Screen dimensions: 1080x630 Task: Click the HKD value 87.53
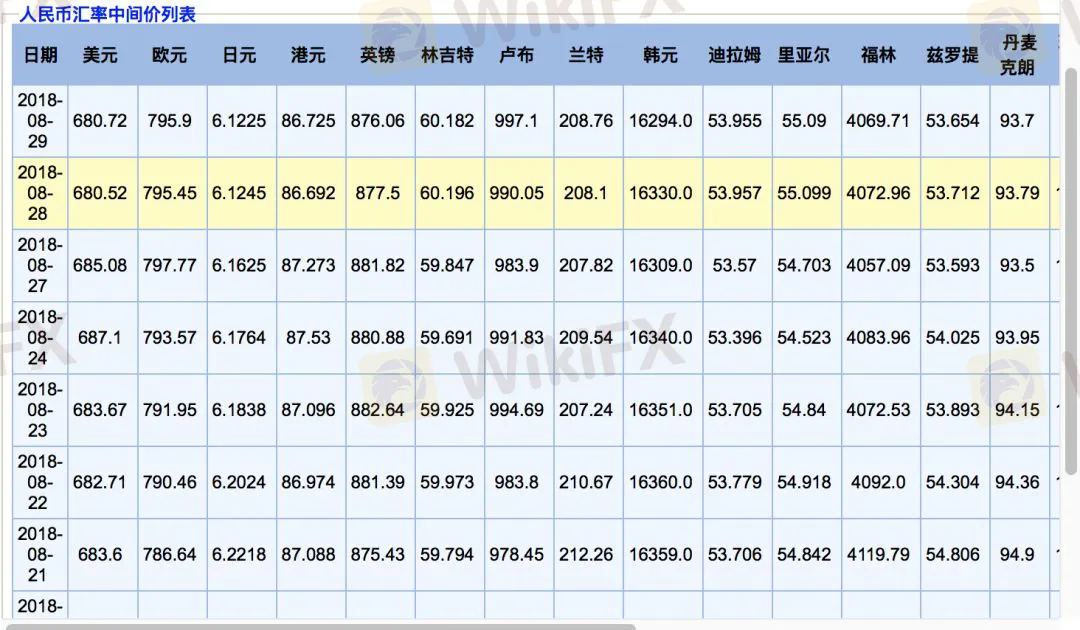308,337
